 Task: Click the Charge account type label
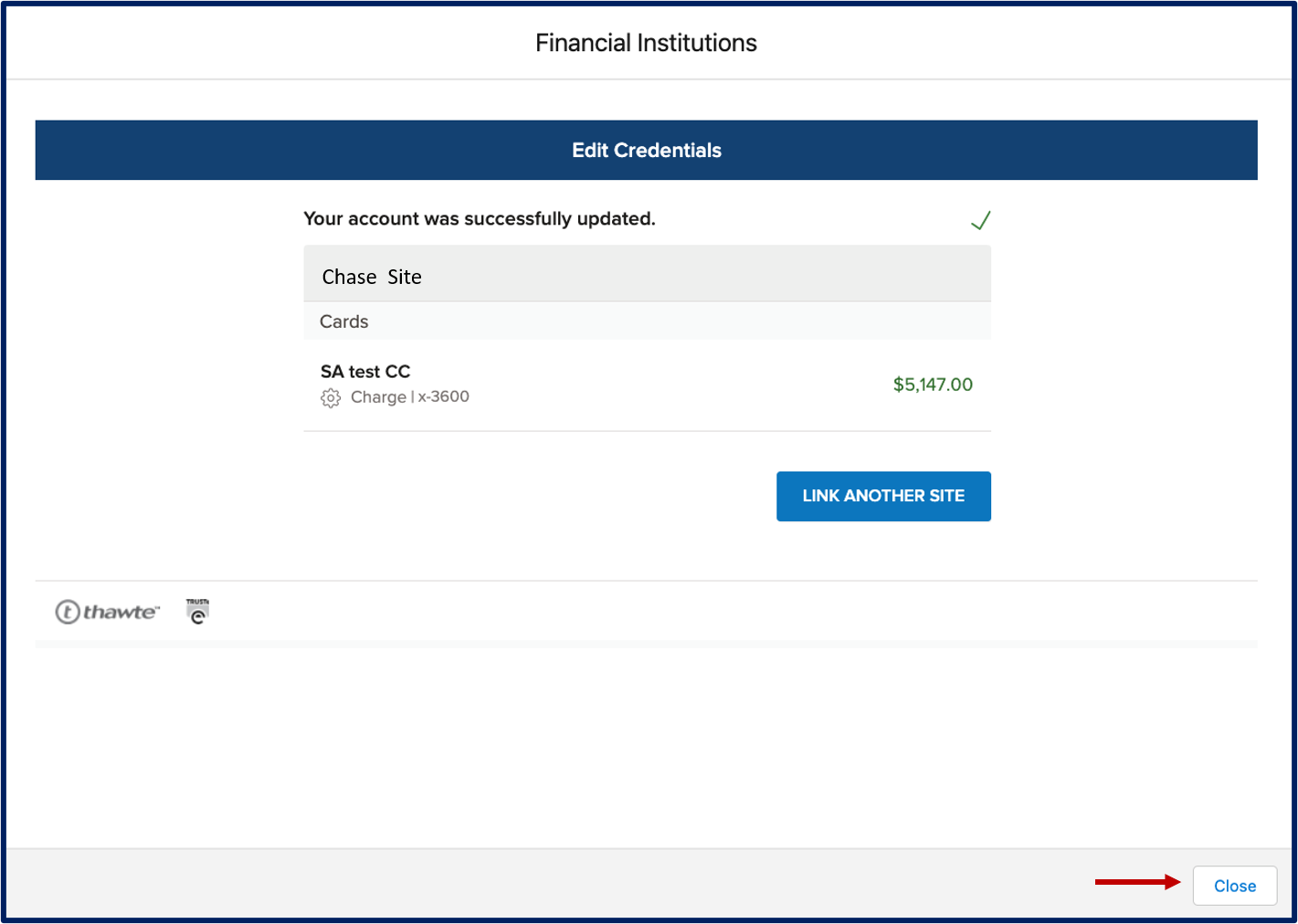[x=378, y=397]
